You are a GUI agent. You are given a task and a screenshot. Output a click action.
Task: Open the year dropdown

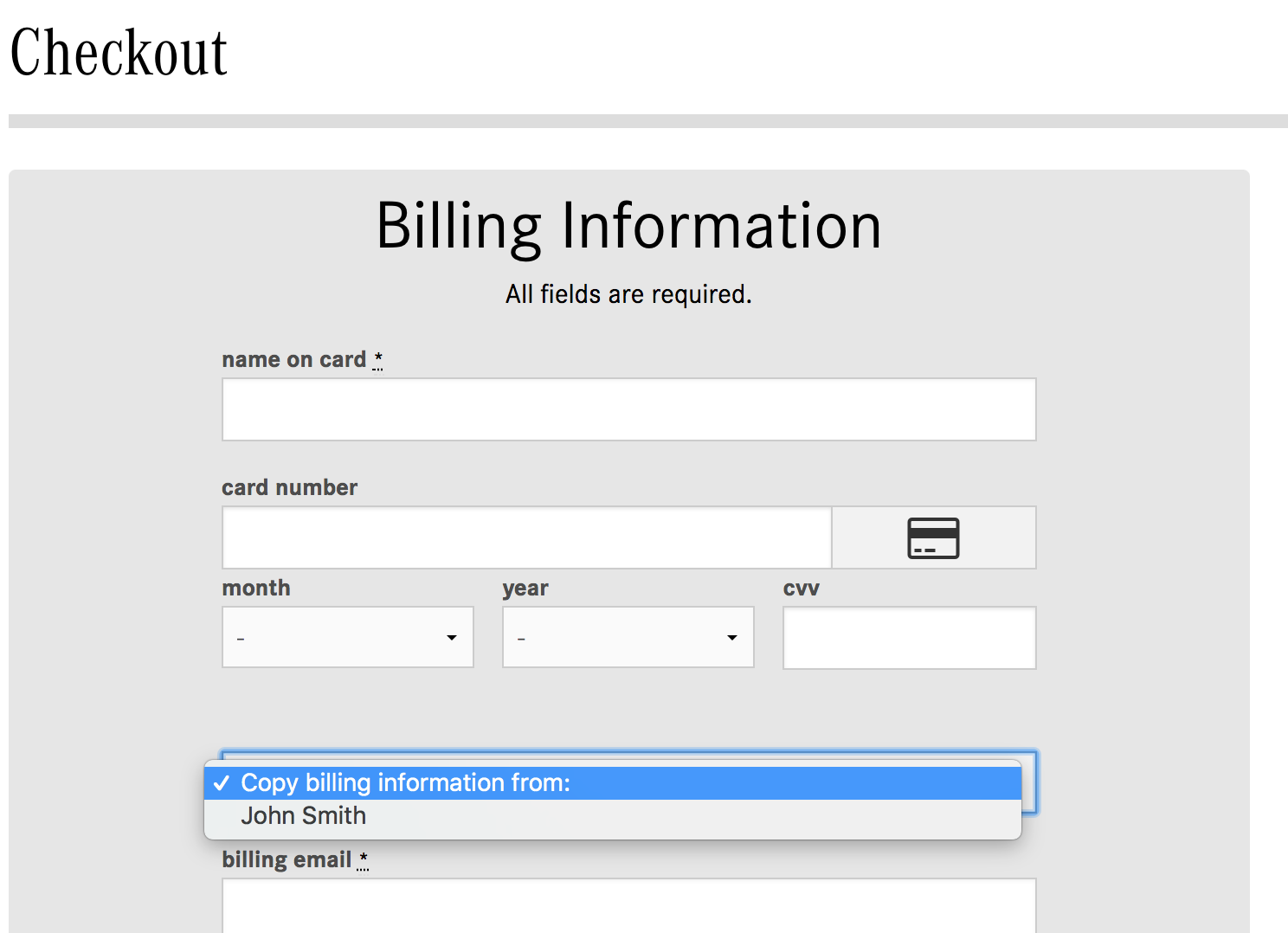[628, 637]
